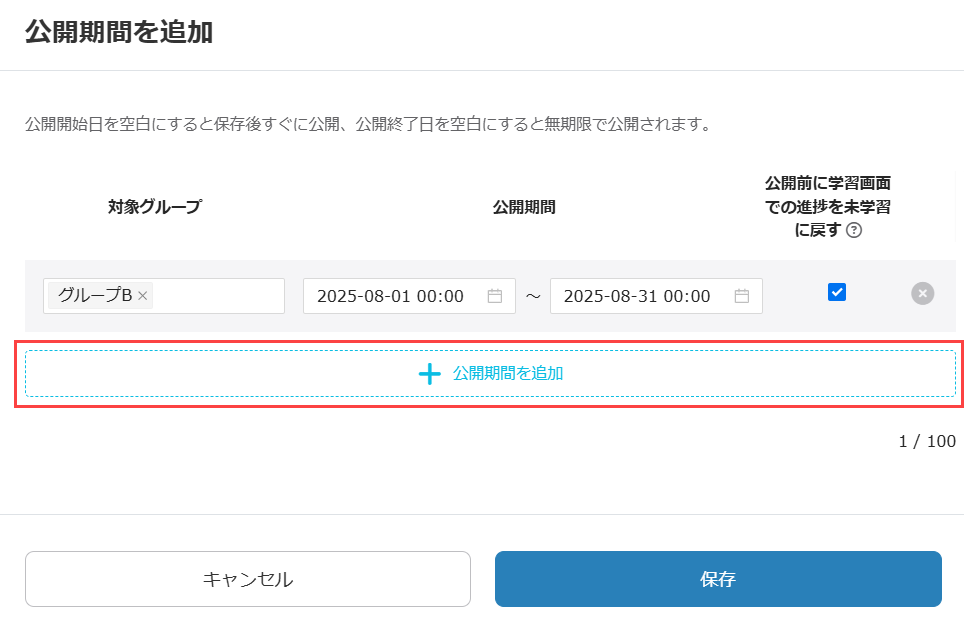Click the dialog title 公開期間を追加
Viewport: 964px width, 624px height.
coord(119,31)
